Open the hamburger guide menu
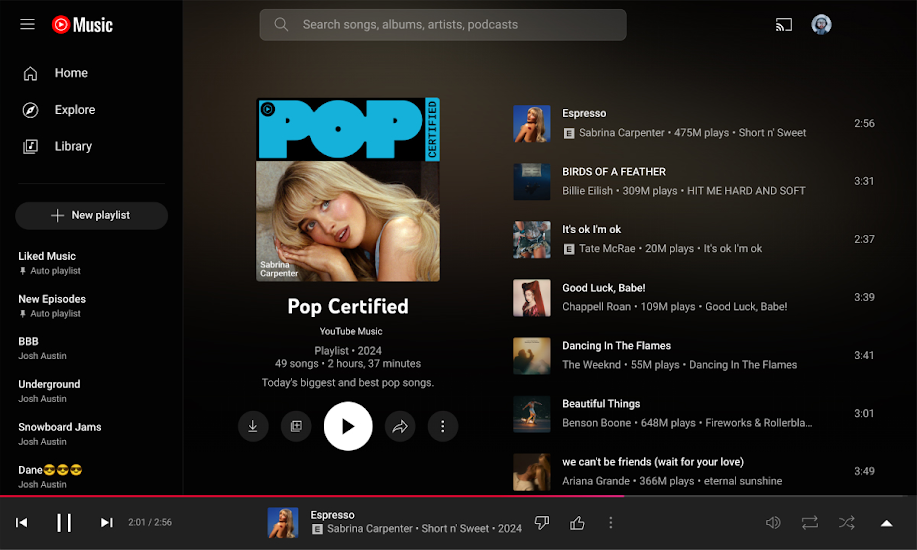The width and height of the screenshot is (917, 550). [27, 25]
